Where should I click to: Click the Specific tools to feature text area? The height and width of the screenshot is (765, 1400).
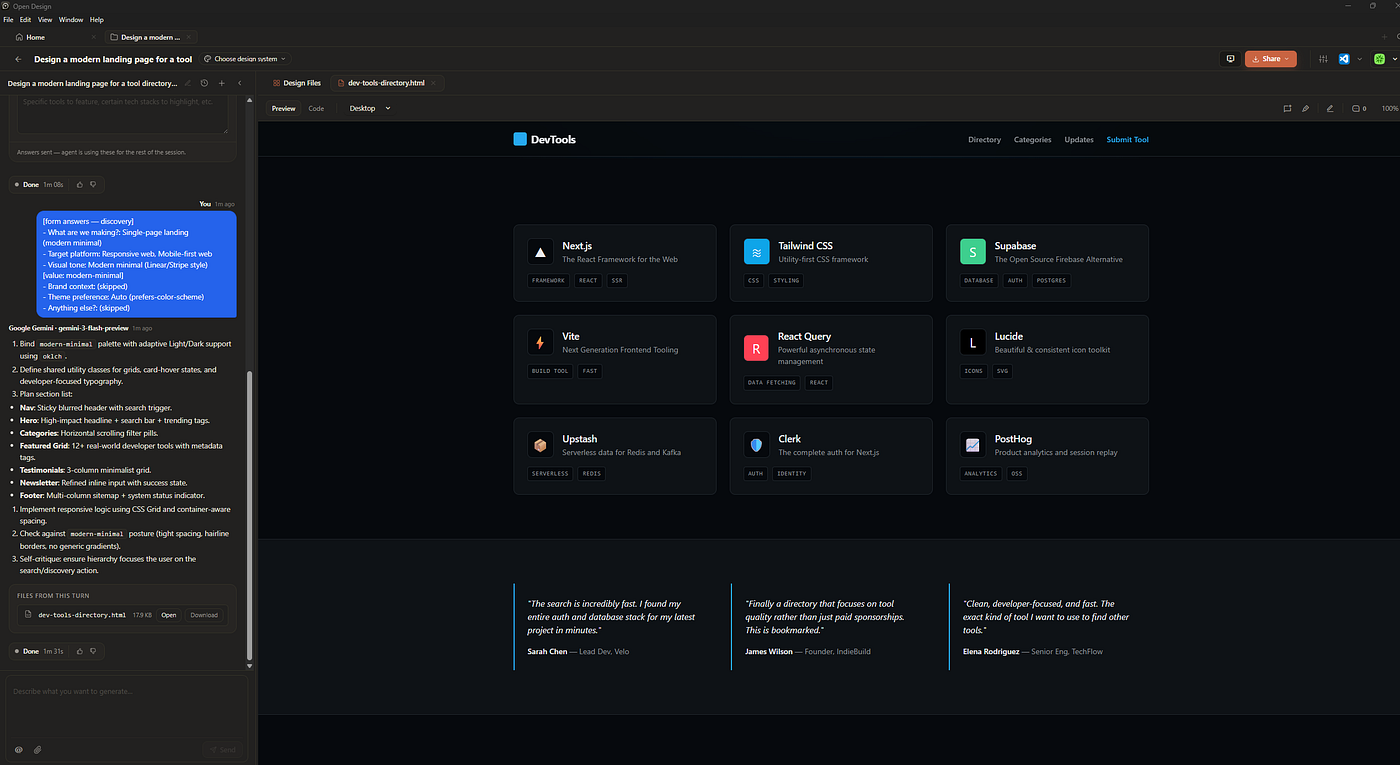pos(123,114)
